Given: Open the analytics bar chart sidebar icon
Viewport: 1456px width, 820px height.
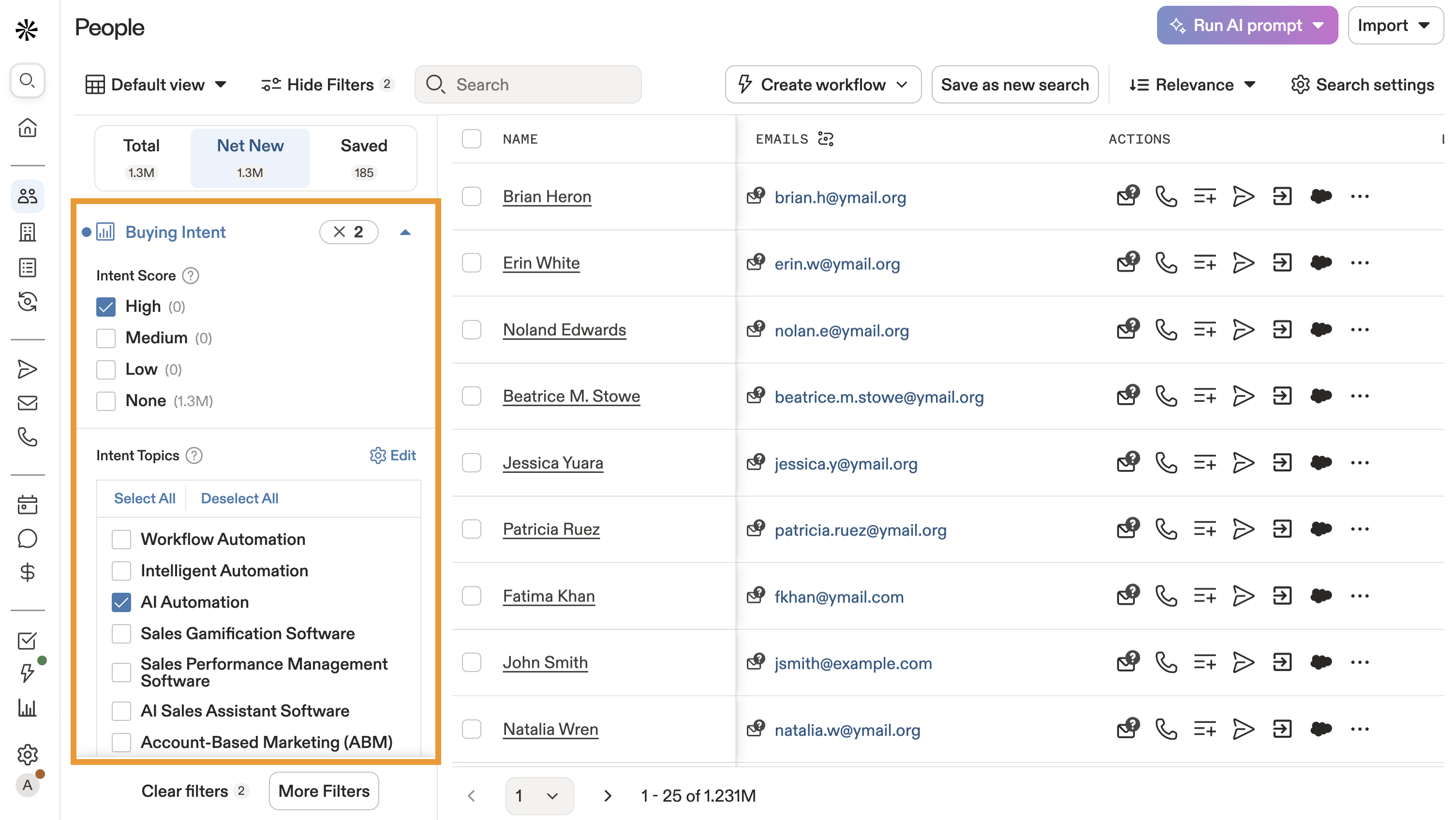Looking at the screenshot, I should coord(27,707).
